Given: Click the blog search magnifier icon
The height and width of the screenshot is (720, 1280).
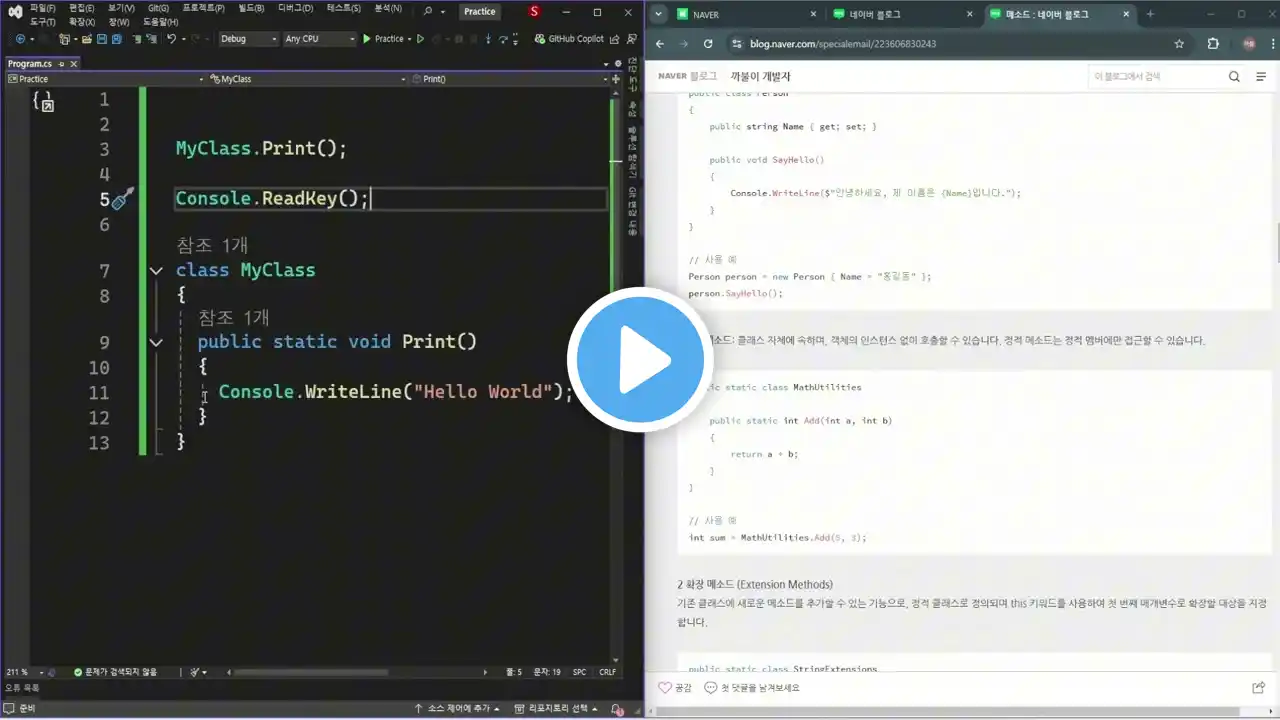Looking at the screenshot, I should coord(1234,76).
